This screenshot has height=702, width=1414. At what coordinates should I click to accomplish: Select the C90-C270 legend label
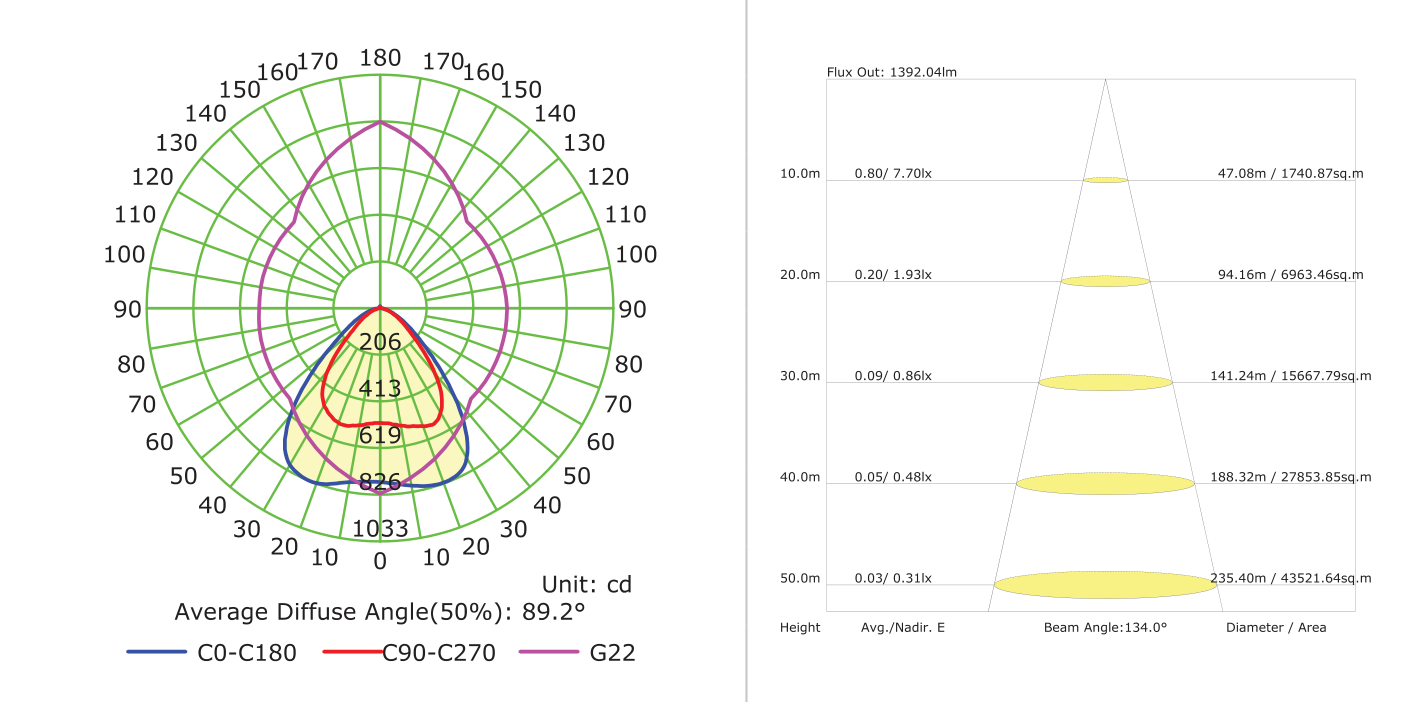click(439, 653)
